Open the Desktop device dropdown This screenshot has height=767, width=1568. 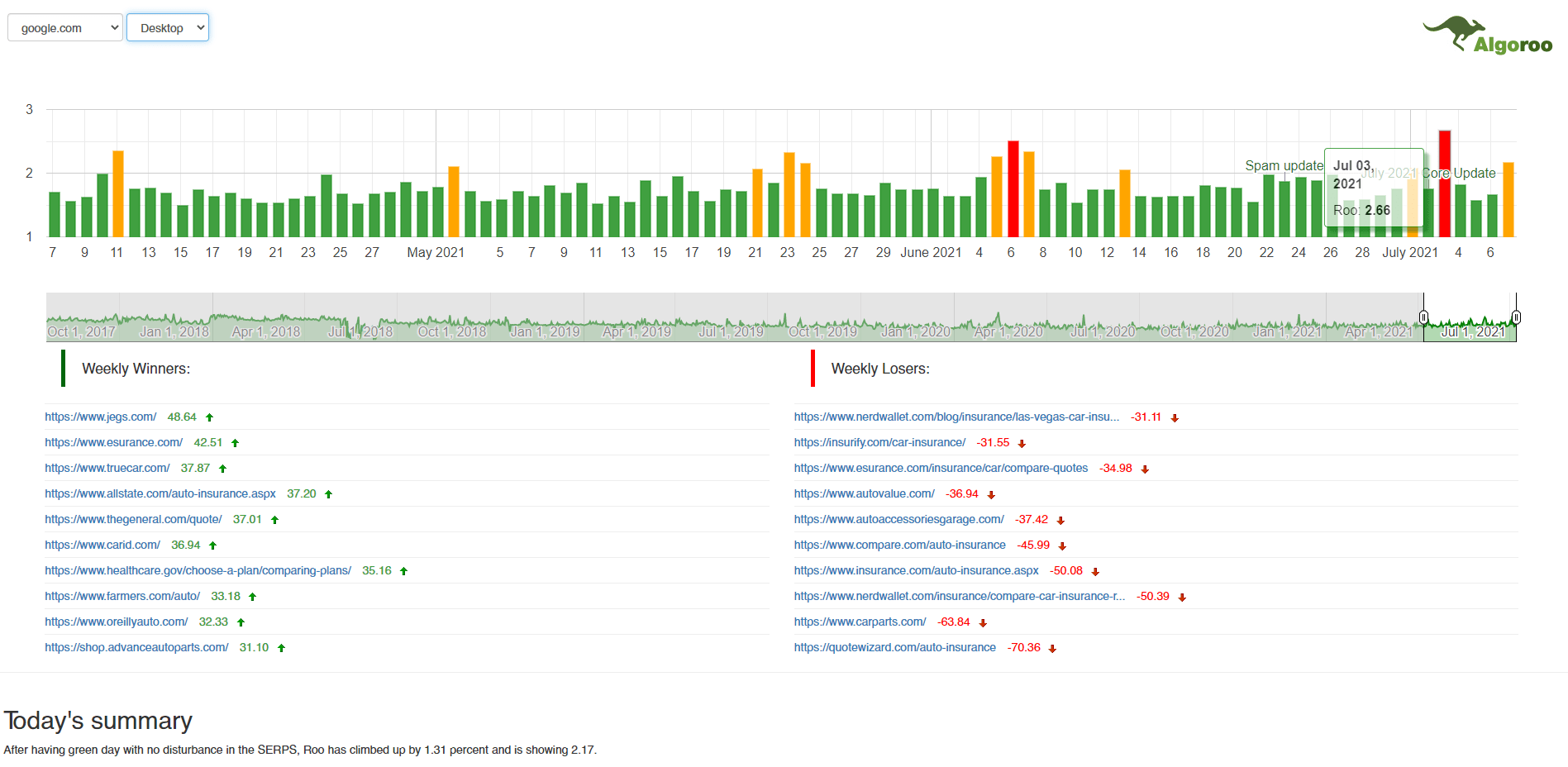[x=168, y=27]
